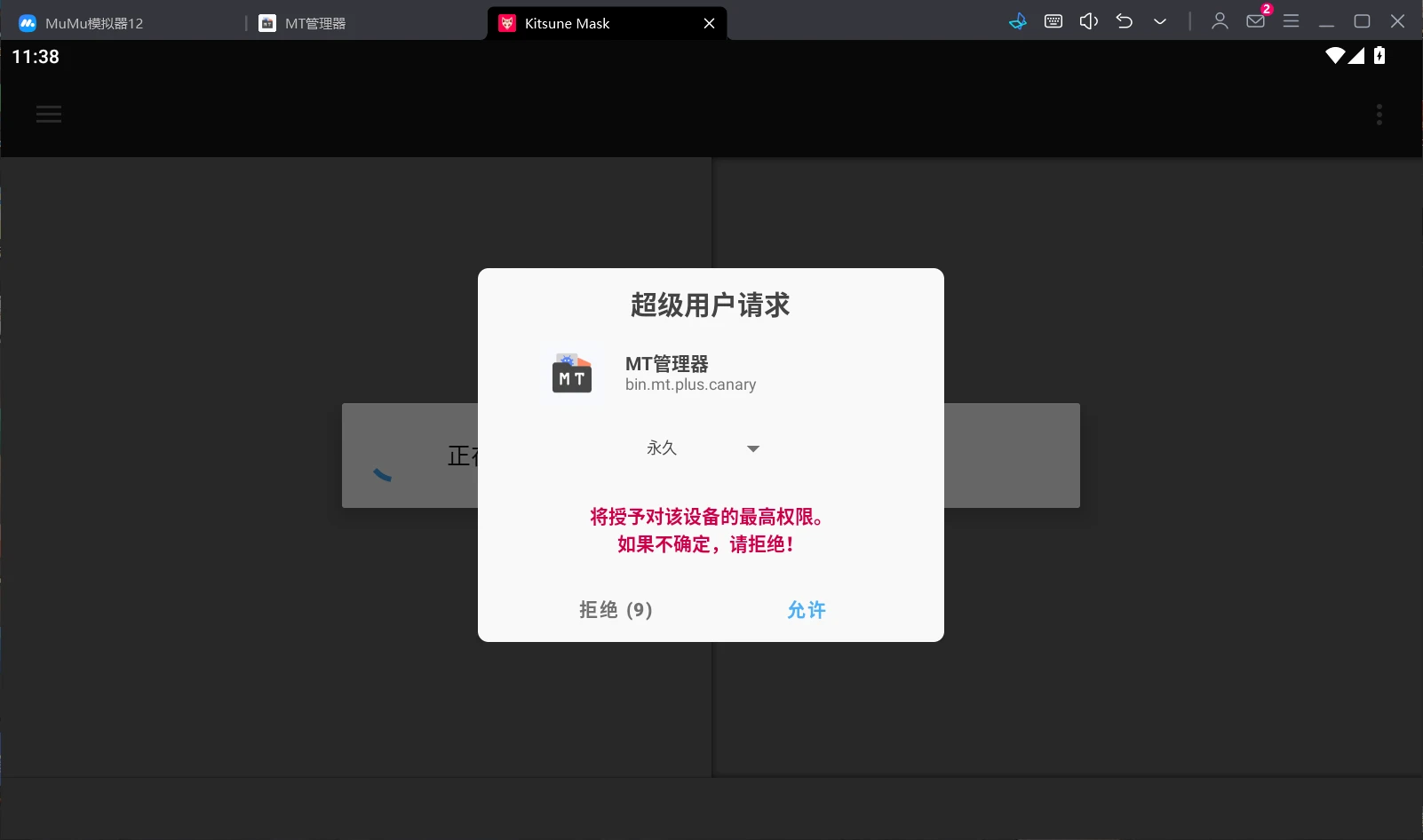Open the user account icon
1423x840 pixels.
pos(1220,20)
